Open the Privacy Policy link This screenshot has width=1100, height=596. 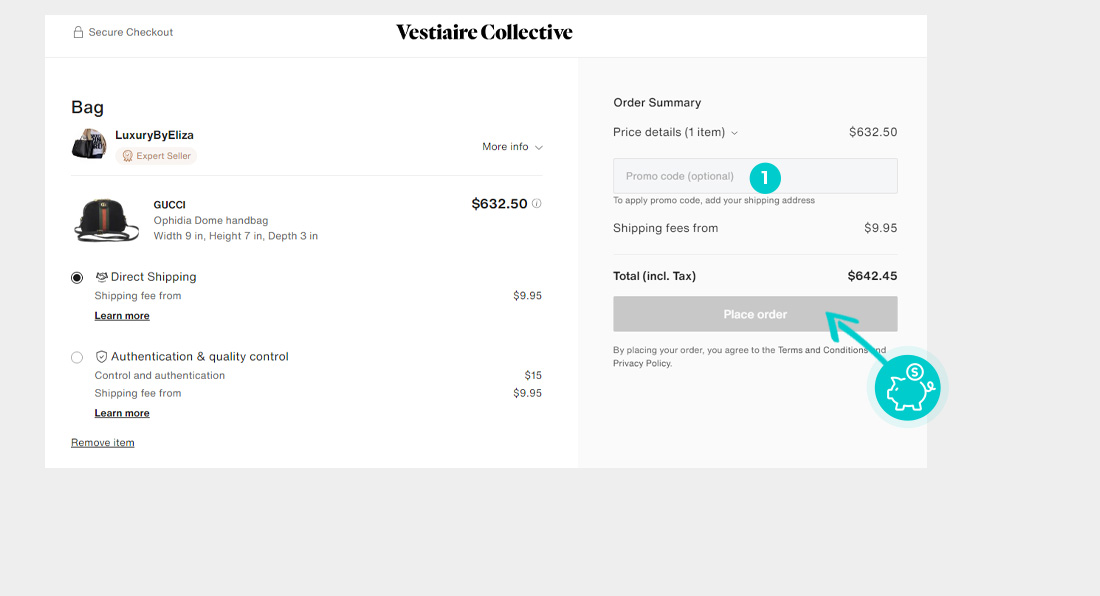pos(642,364)
